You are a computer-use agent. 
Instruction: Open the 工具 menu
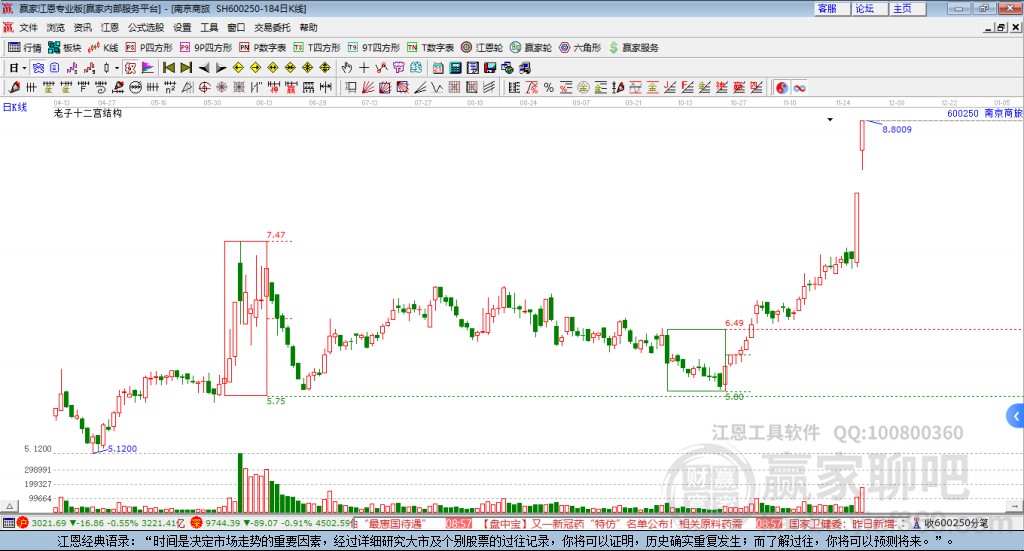[209, 27]
